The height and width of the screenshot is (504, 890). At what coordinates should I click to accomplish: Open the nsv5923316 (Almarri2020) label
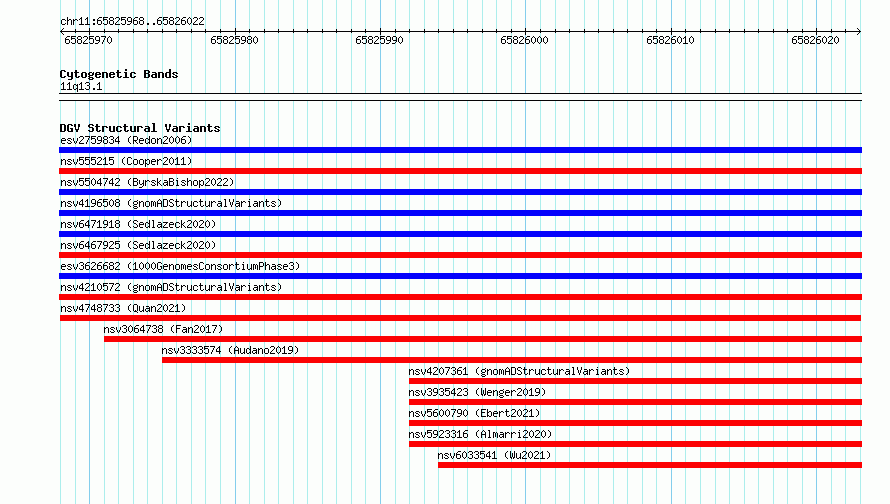coord(480,434)
